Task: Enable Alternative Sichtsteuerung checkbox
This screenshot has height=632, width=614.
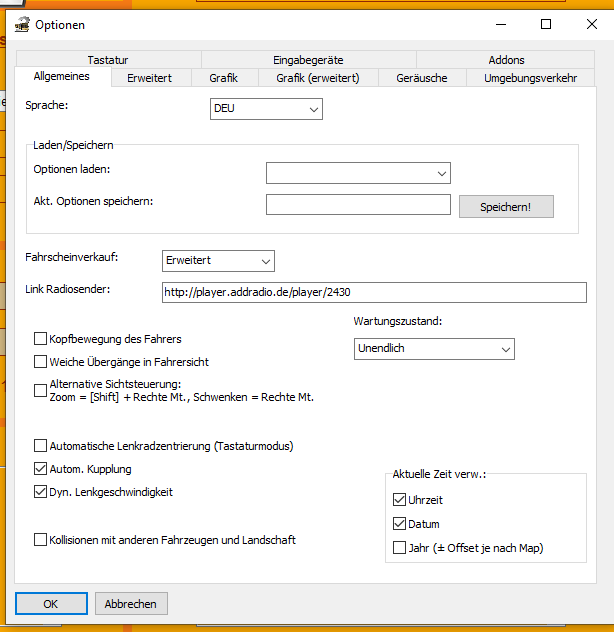Action: pos(41,390)
